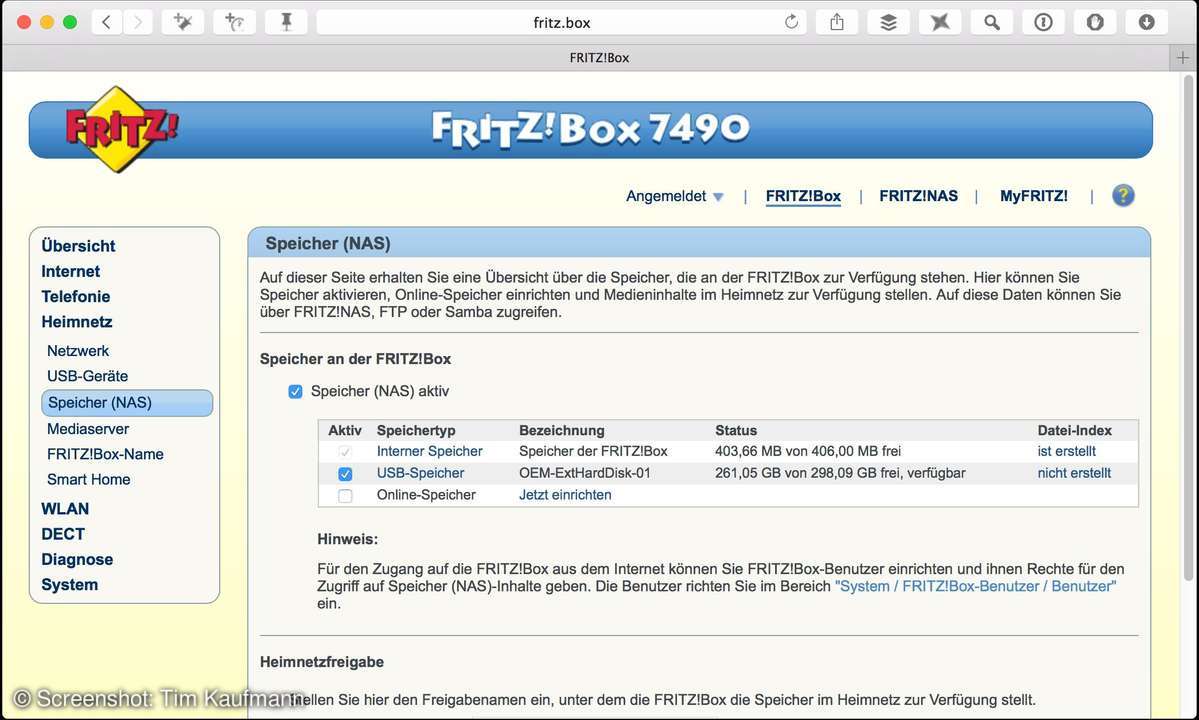Click the magic wand plus toolbar icon
This screenshot has height=720, width=1199.
click(x=183, y=22)
